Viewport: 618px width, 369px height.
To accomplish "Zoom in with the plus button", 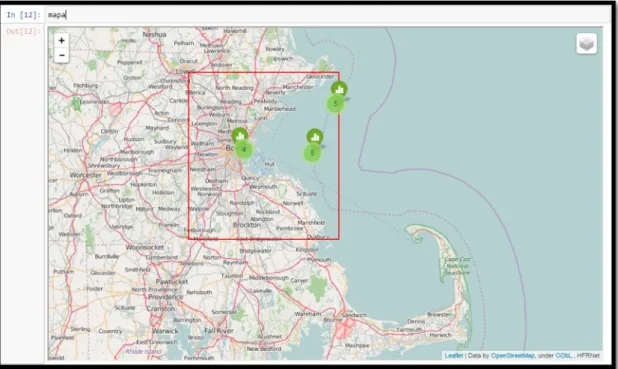I will (x=61, y=41).
